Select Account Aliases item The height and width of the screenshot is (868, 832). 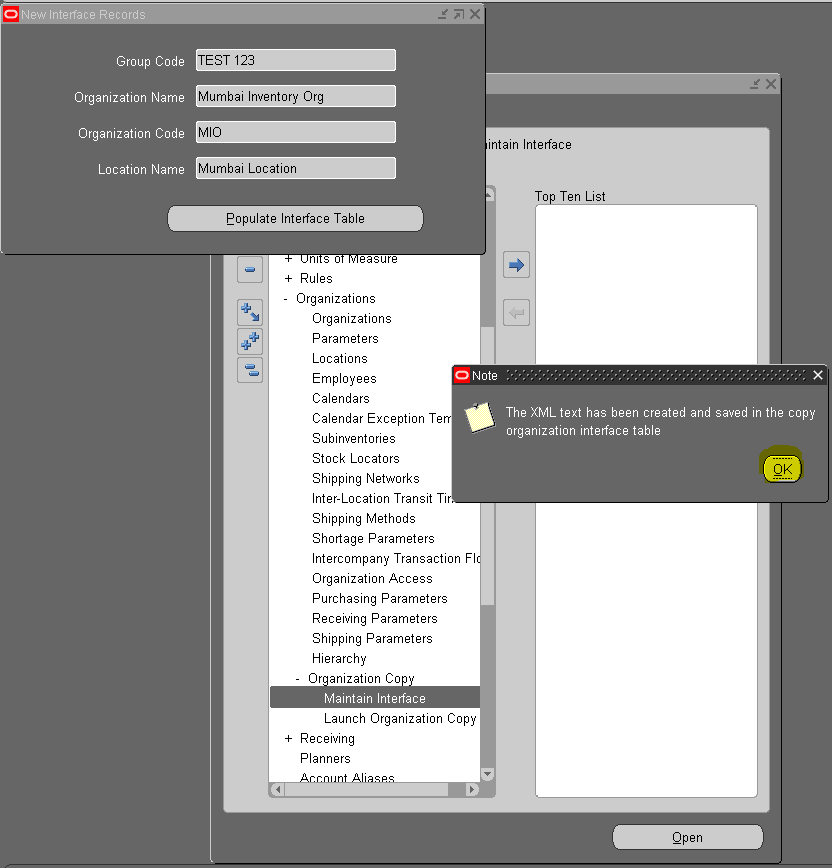(x=347, y=777)
